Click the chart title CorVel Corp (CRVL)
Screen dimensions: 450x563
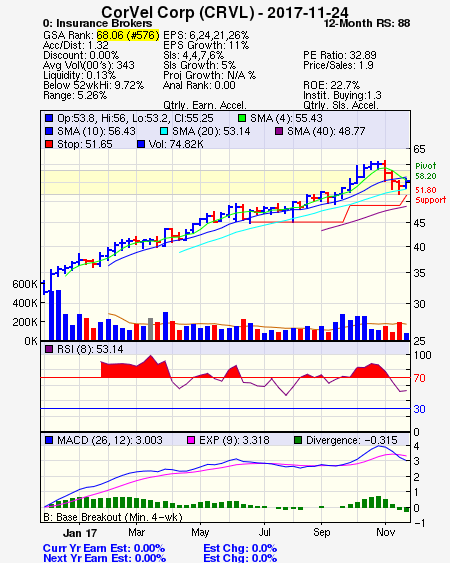178,12
